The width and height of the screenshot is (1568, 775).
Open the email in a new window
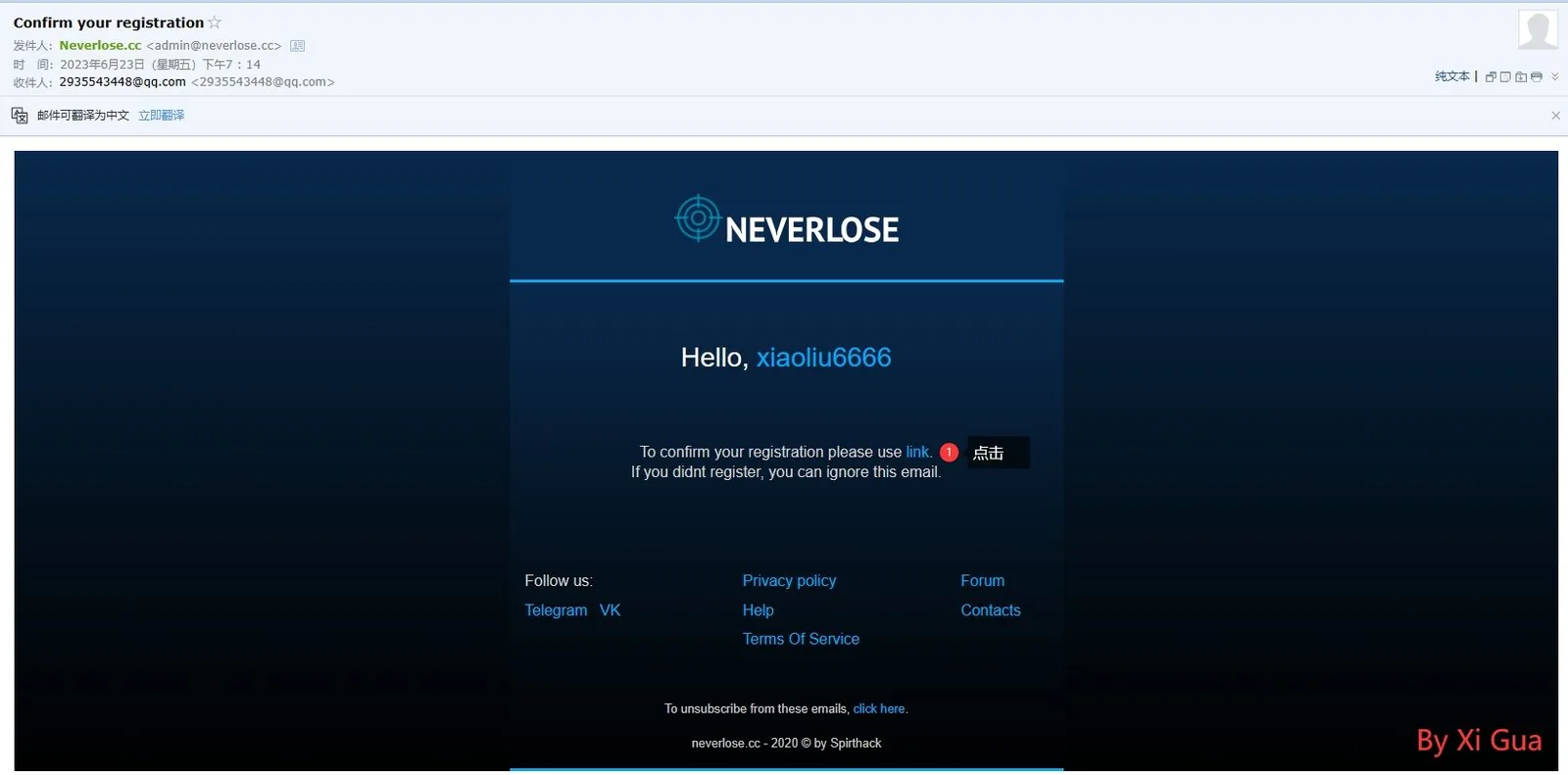(x=1491, y=76)
